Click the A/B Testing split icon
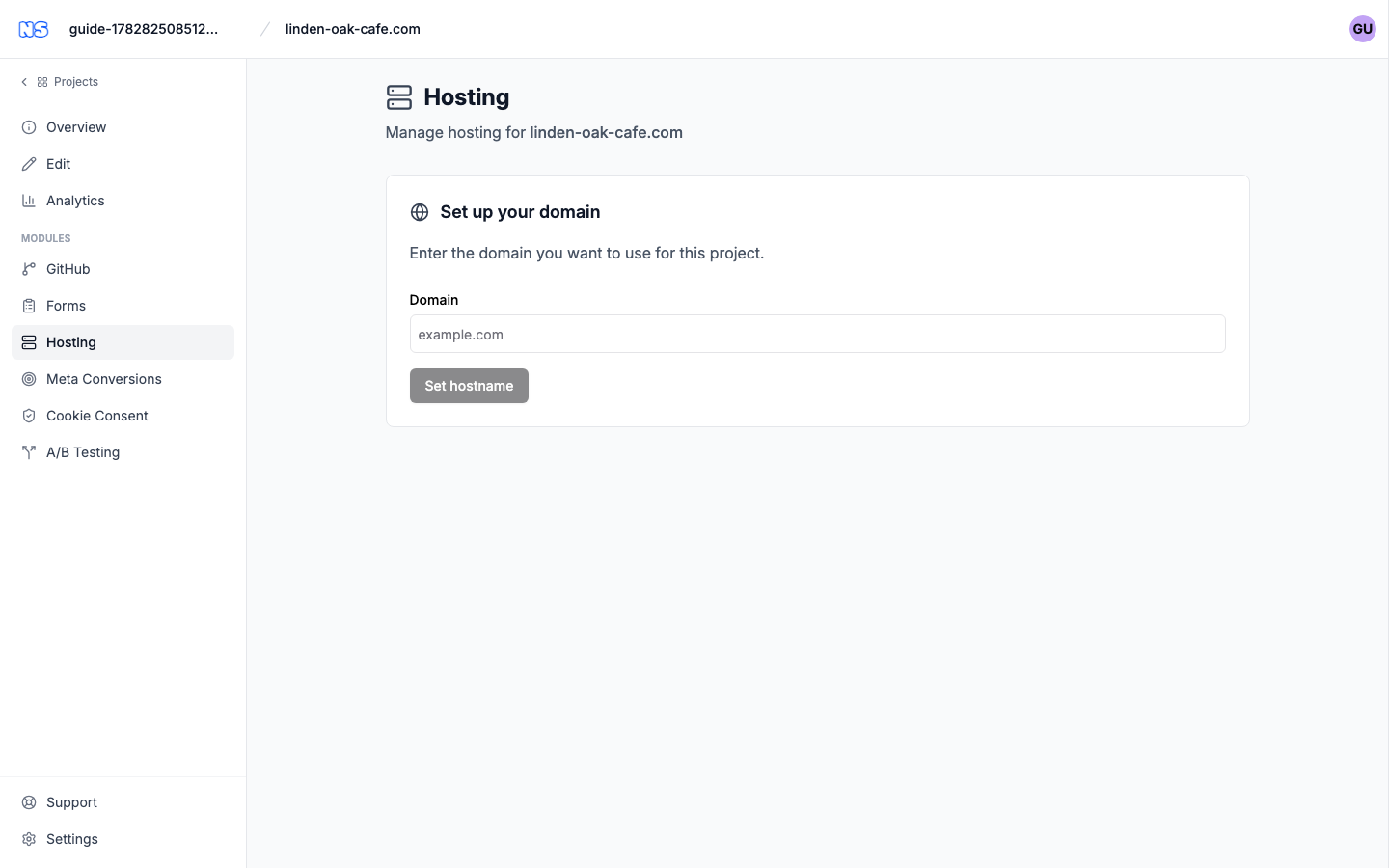The width and height of the screenshot is (1389, 868). 29,452
